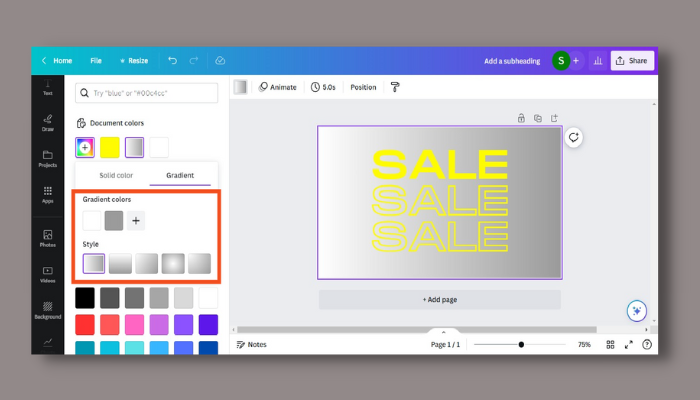Click the white gradient color stop
This screenshot has width=700, height=400.
pyautogui.click(x=92, y=221)
